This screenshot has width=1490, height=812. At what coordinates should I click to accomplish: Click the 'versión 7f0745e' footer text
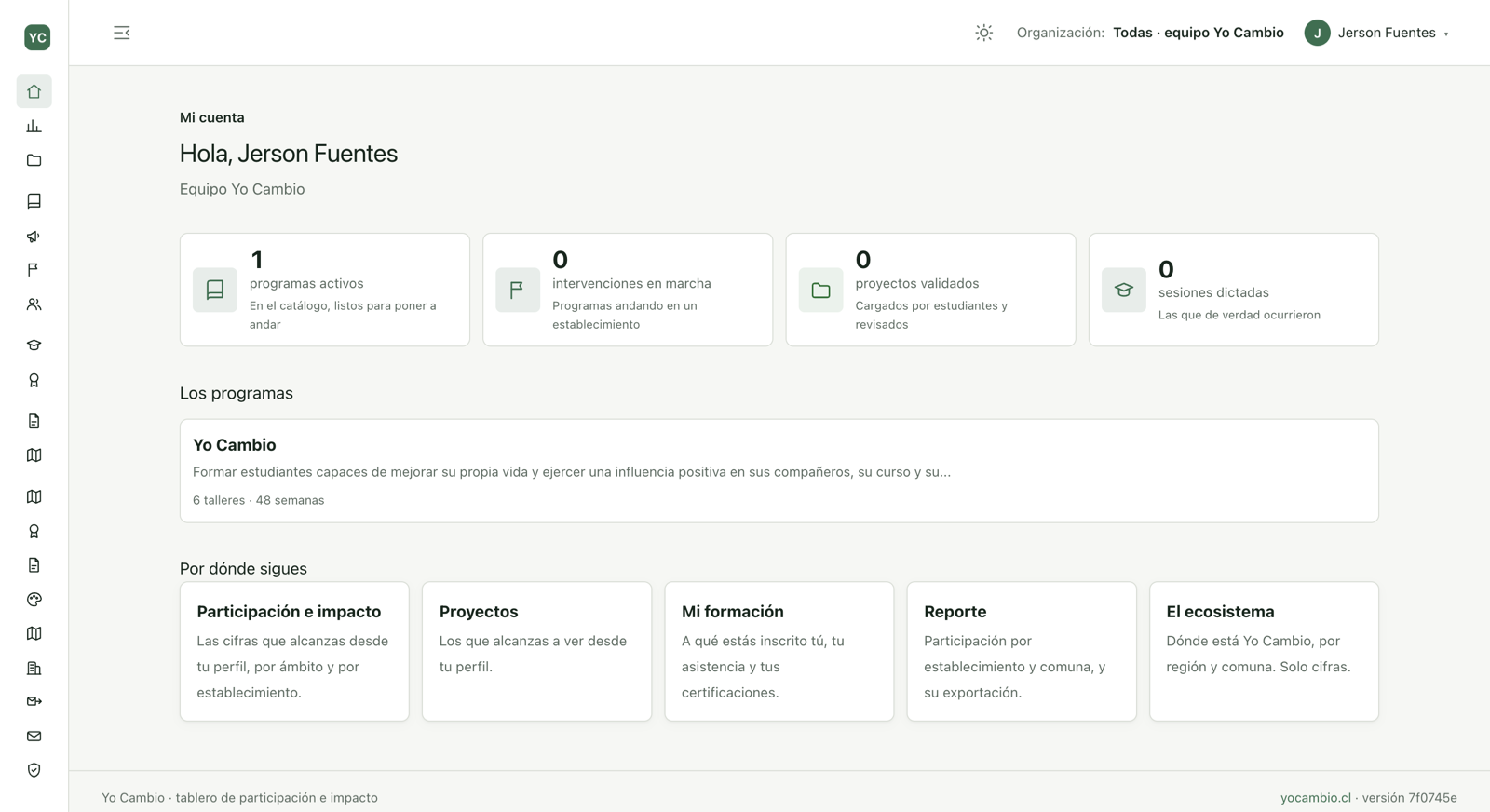pos(1409,797)
